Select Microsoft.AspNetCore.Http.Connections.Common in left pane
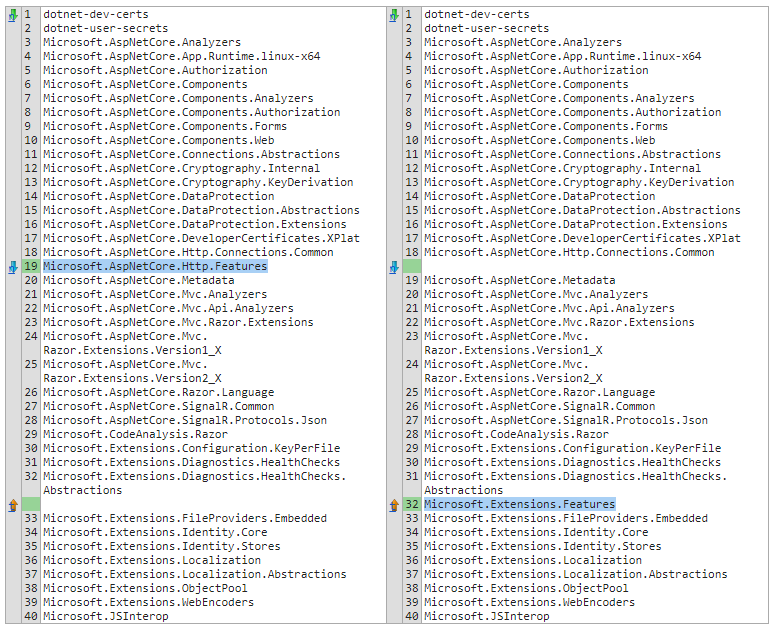The image size is (773, 627). click(188, 252)
